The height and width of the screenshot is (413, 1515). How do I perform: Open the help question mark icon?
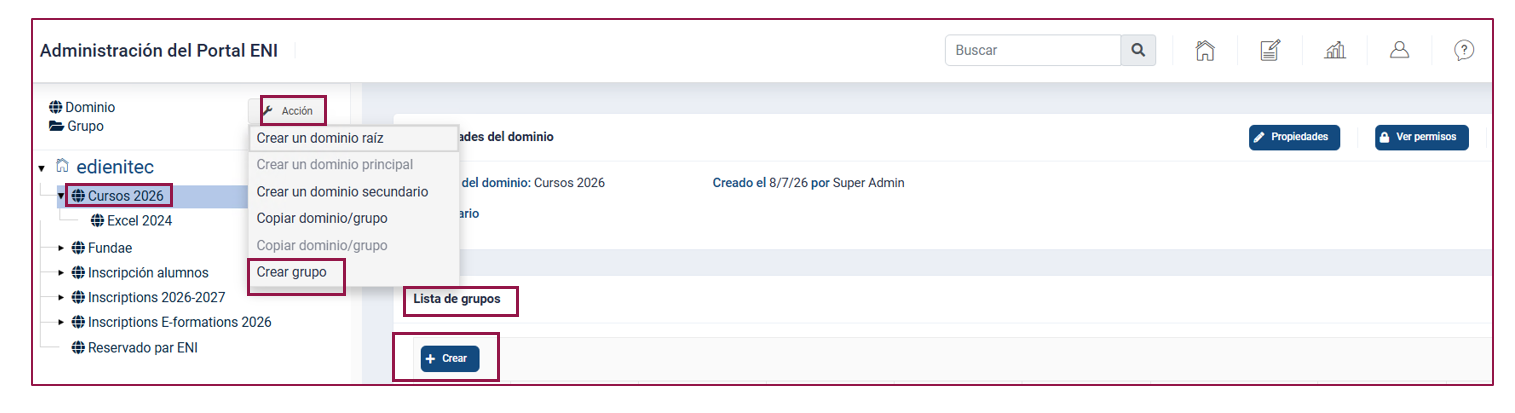click(1464, 50)
